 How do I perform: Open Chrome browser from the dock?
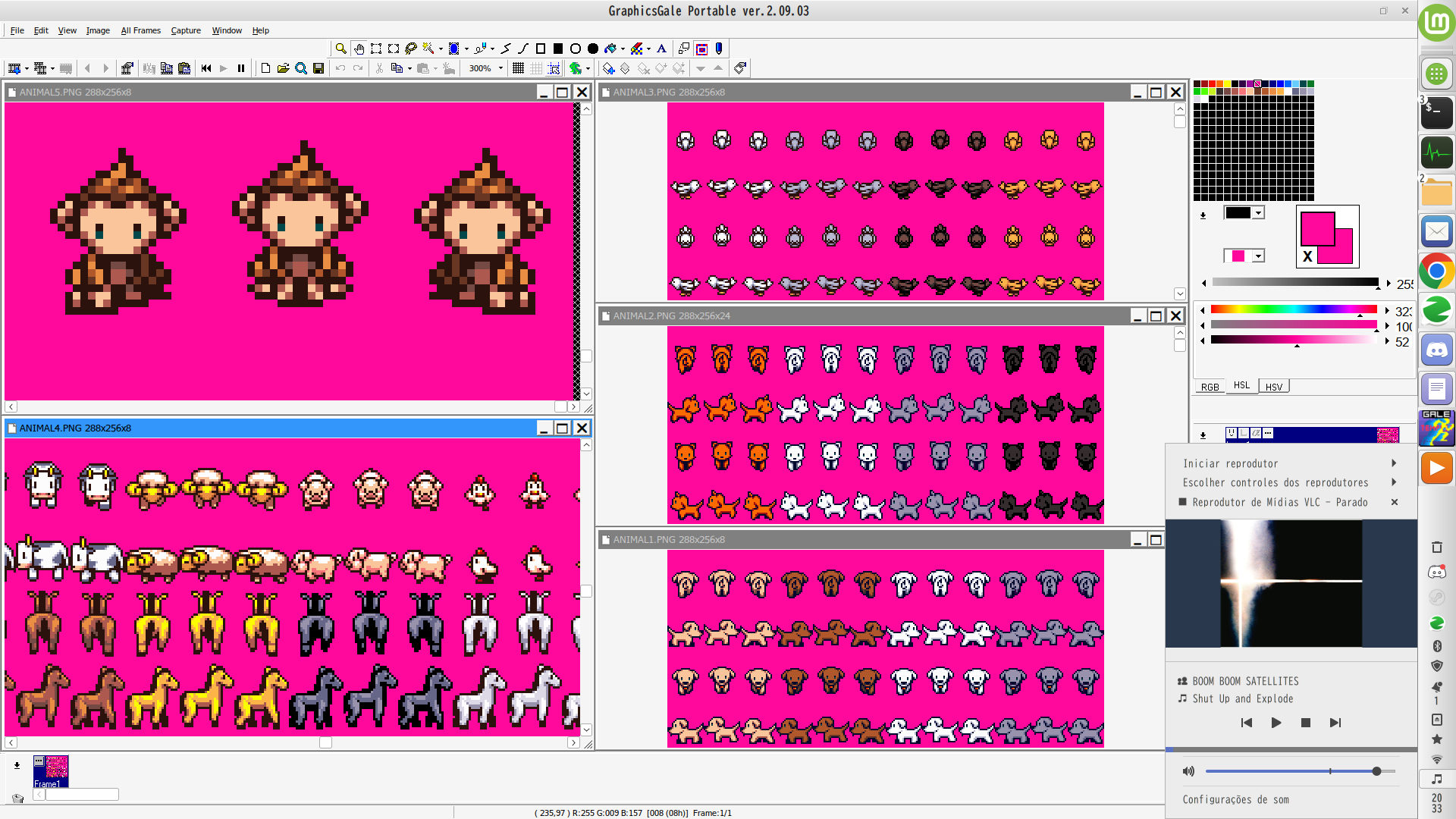[1437, 271]
